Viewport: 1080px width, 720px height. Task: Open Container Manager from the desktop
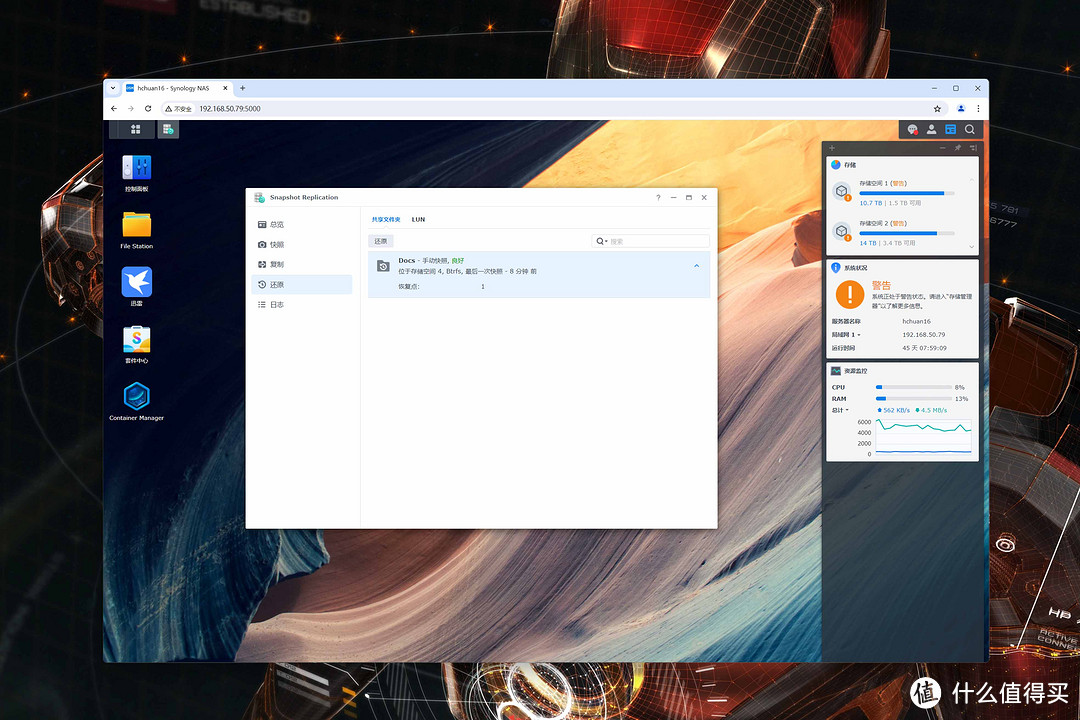pyautogui.click(x=136, y=396)
